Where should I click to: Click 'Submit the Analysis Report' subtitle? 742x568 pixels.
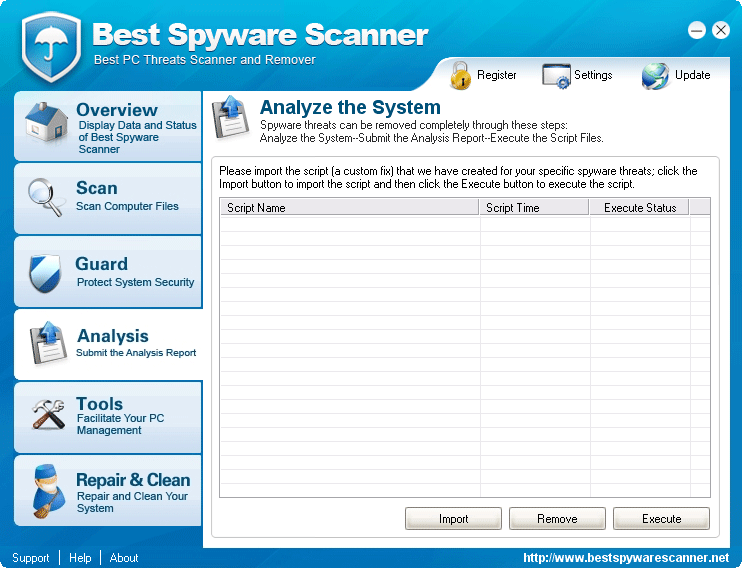[136, 353]
